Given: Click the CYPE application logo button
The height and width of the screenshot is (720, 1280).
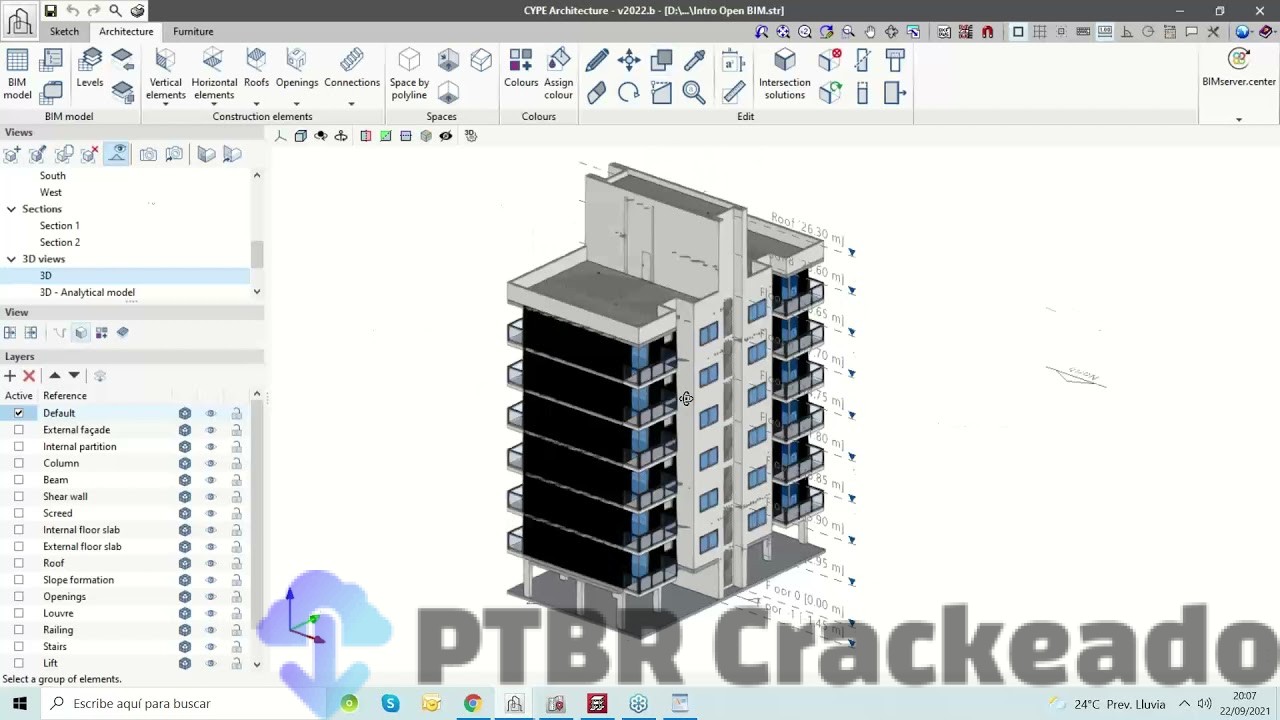Looking at the screenshot, I should coord(19,19).
